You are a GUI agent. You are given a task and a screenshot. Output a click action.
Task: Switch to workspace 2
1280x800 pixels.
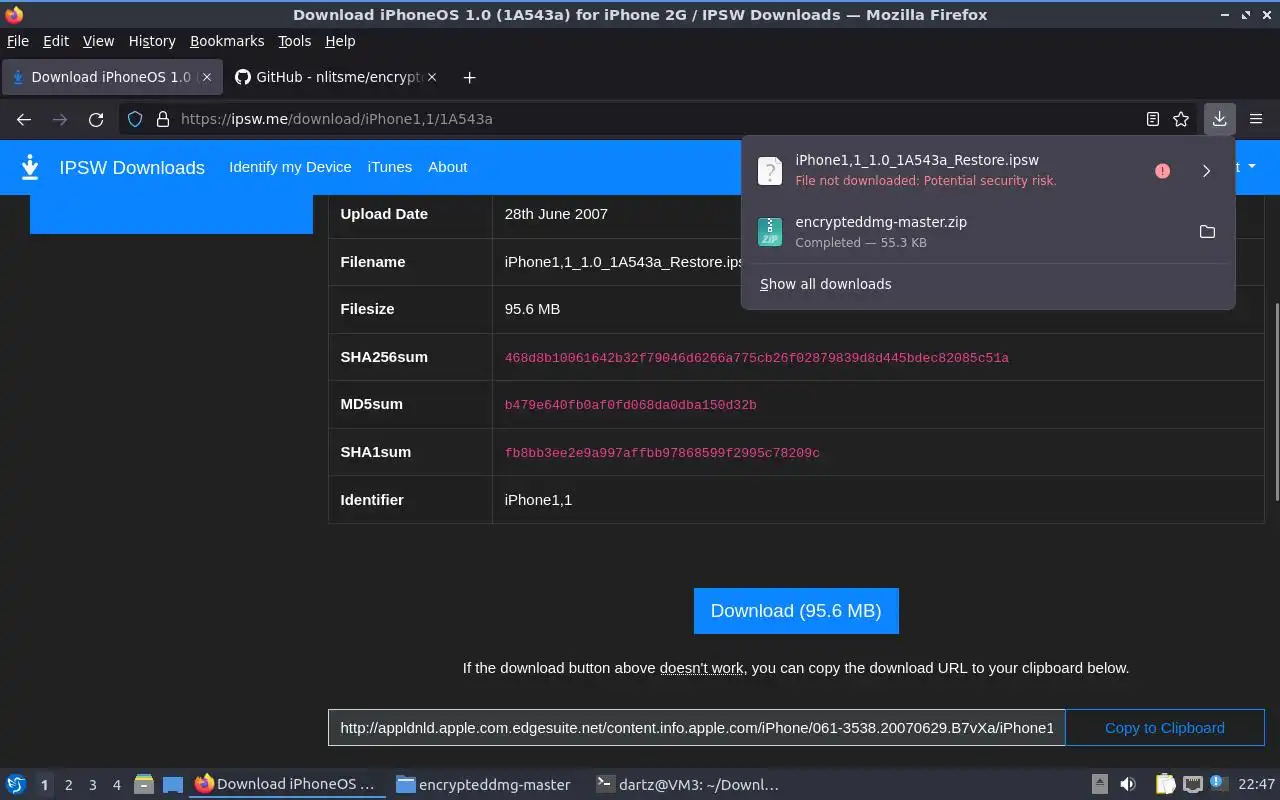coord(68,785)
